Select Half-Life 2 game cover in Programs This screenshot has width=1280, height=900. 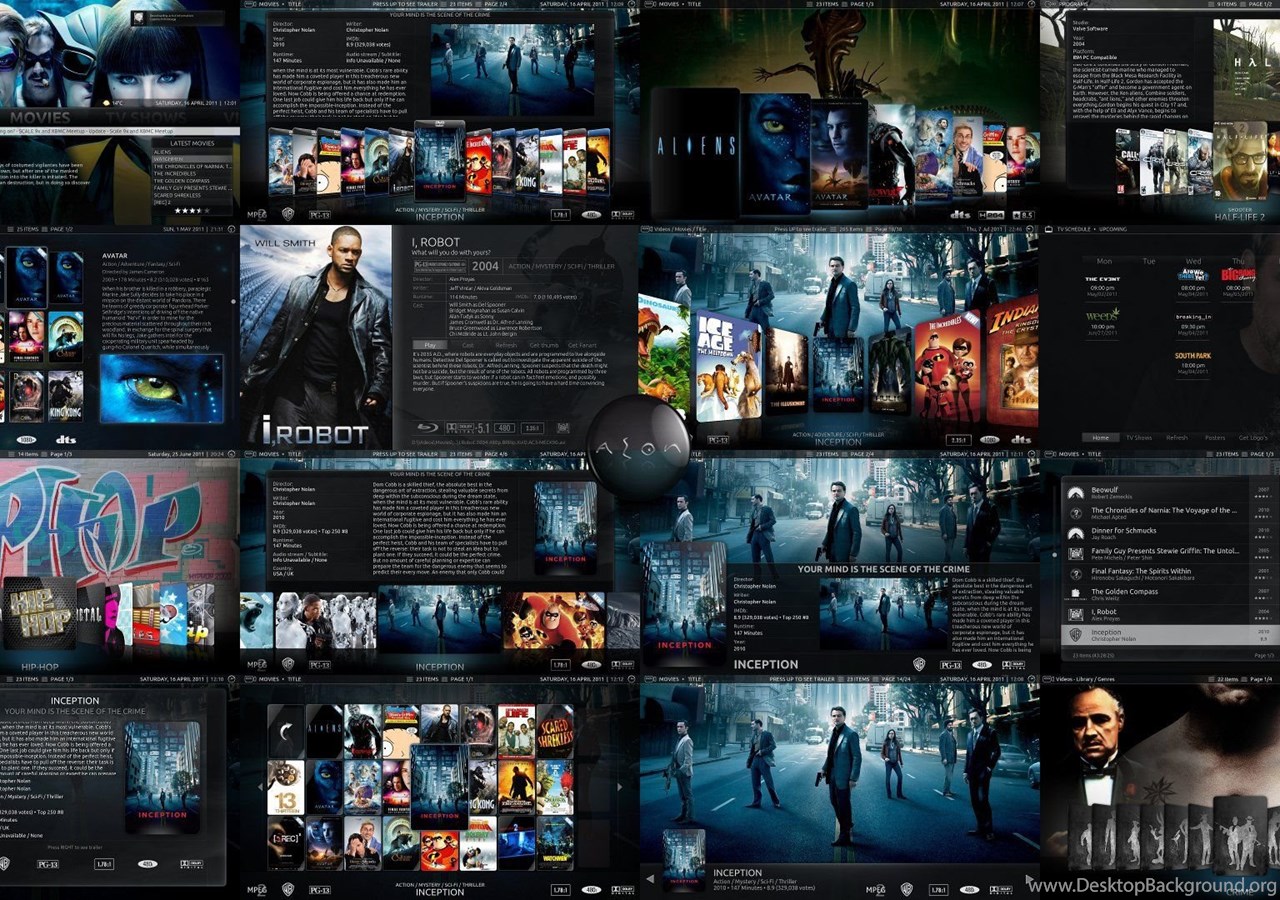[1240, 160]
